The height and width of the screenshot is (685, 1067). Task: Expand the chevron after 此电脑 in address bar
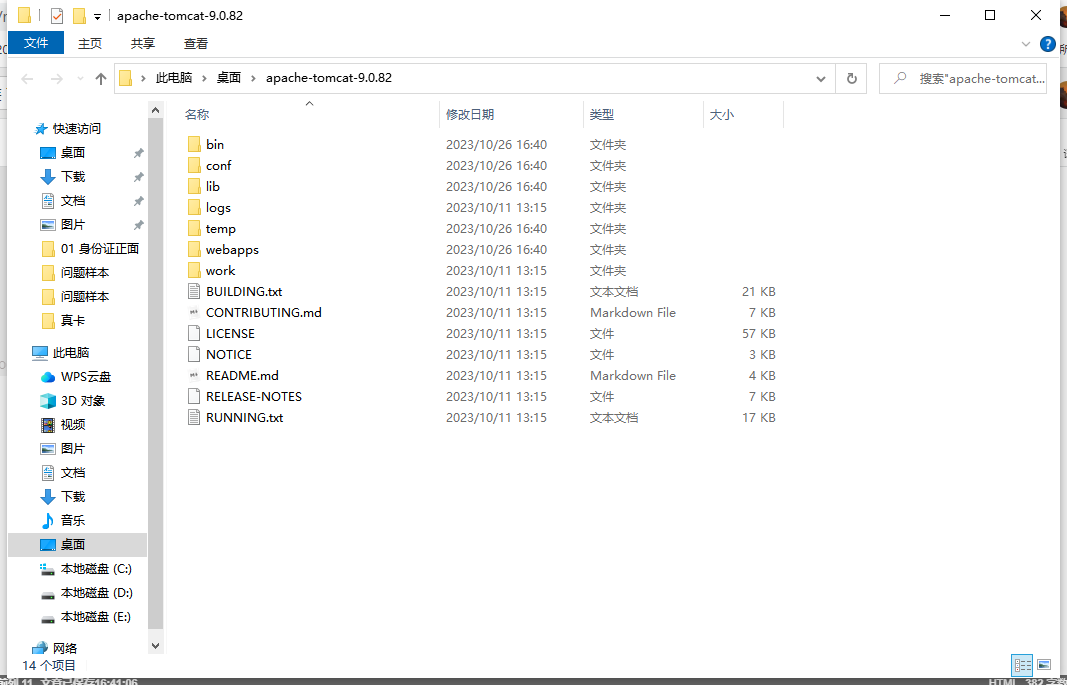[x=204, y=78]
